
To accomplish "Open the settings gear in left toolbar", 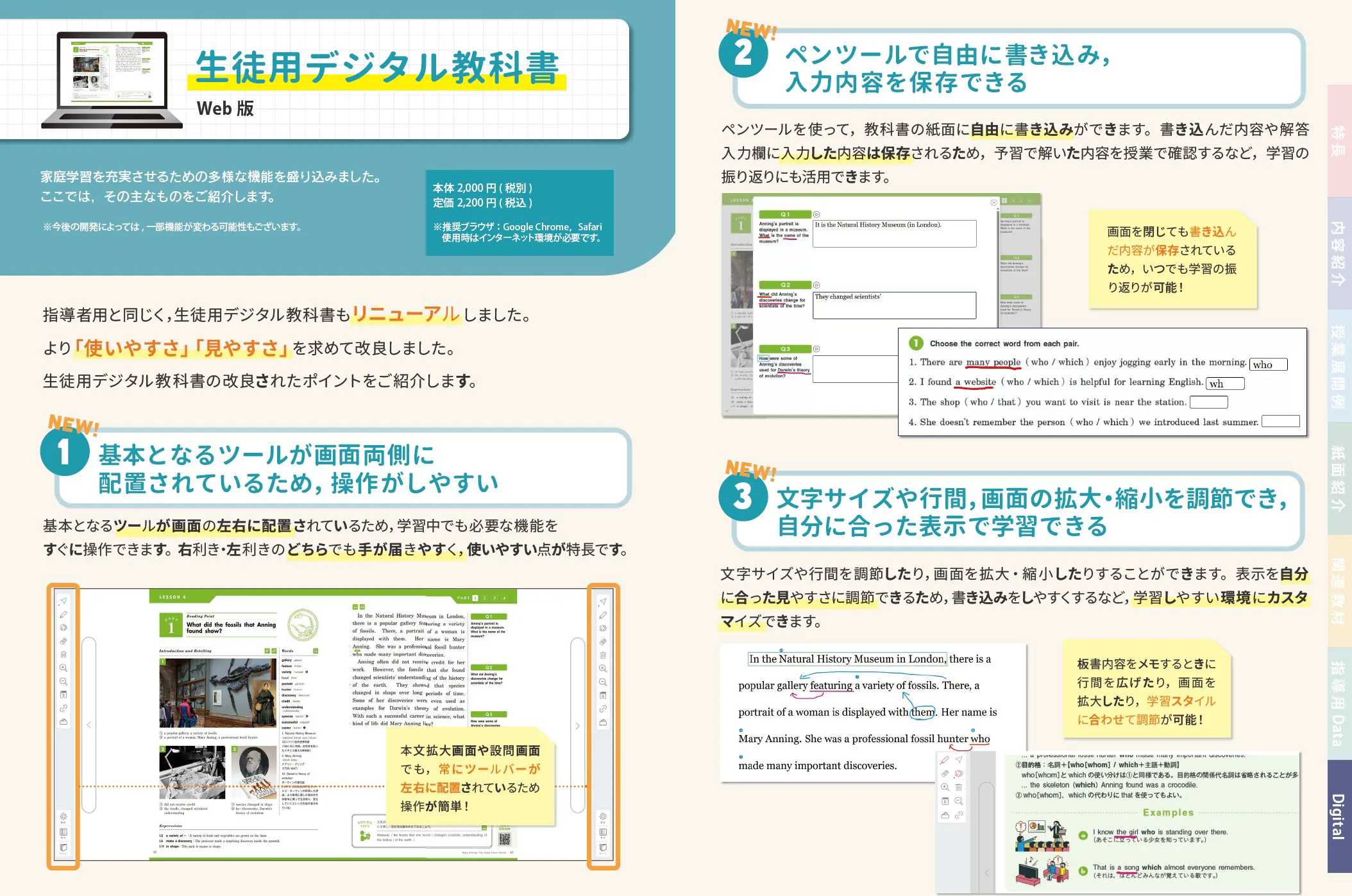I will click(x=63, y=816).
